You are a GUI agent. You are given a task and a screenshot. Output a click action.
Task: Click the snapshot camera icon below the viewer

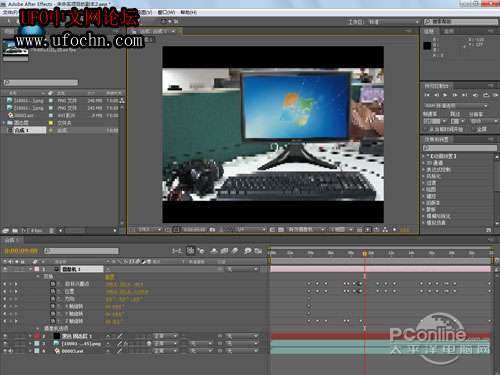(212, 229)
